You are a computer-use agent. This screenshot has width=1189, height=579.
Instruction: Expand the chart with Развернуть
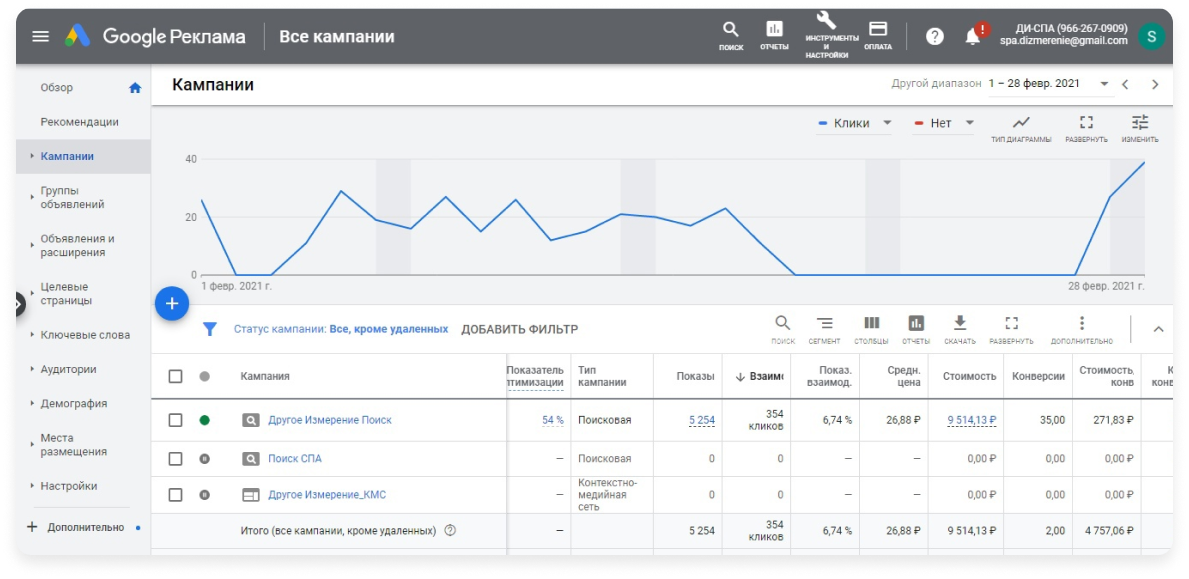tap(1086, 128)
